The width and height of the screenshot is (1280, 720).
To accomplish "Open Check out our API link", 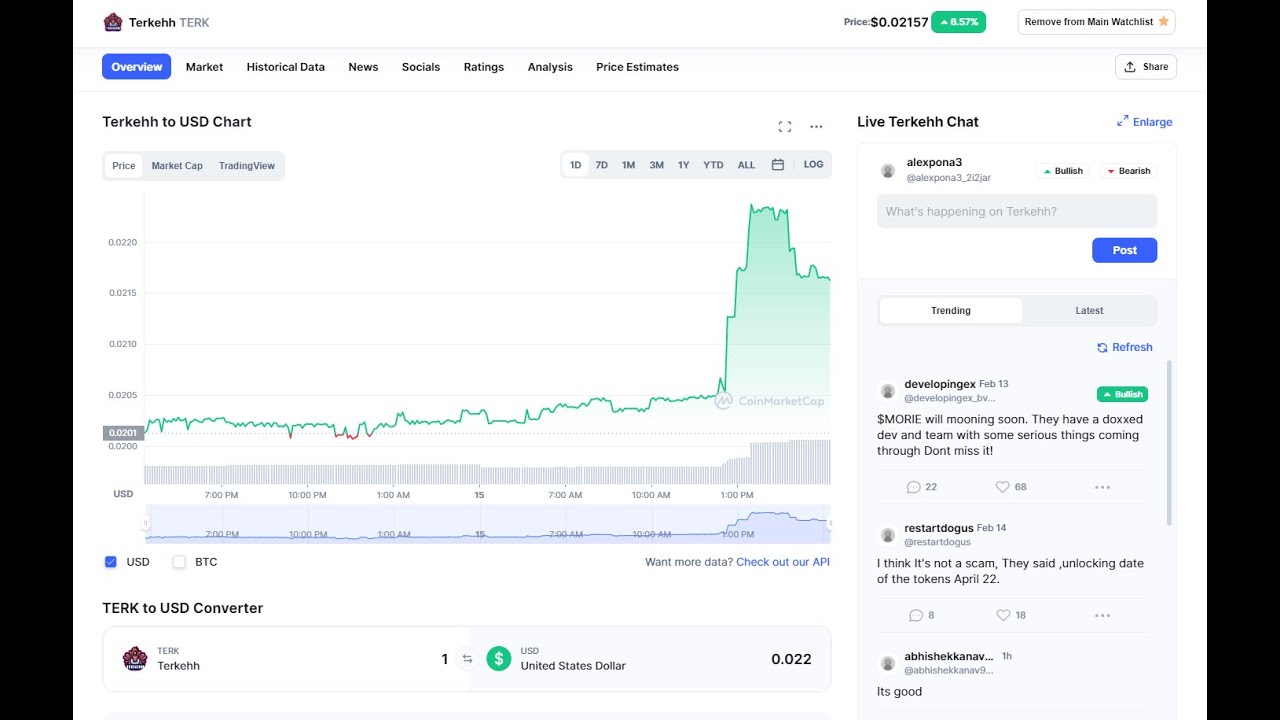I will [x=783, y=562].
